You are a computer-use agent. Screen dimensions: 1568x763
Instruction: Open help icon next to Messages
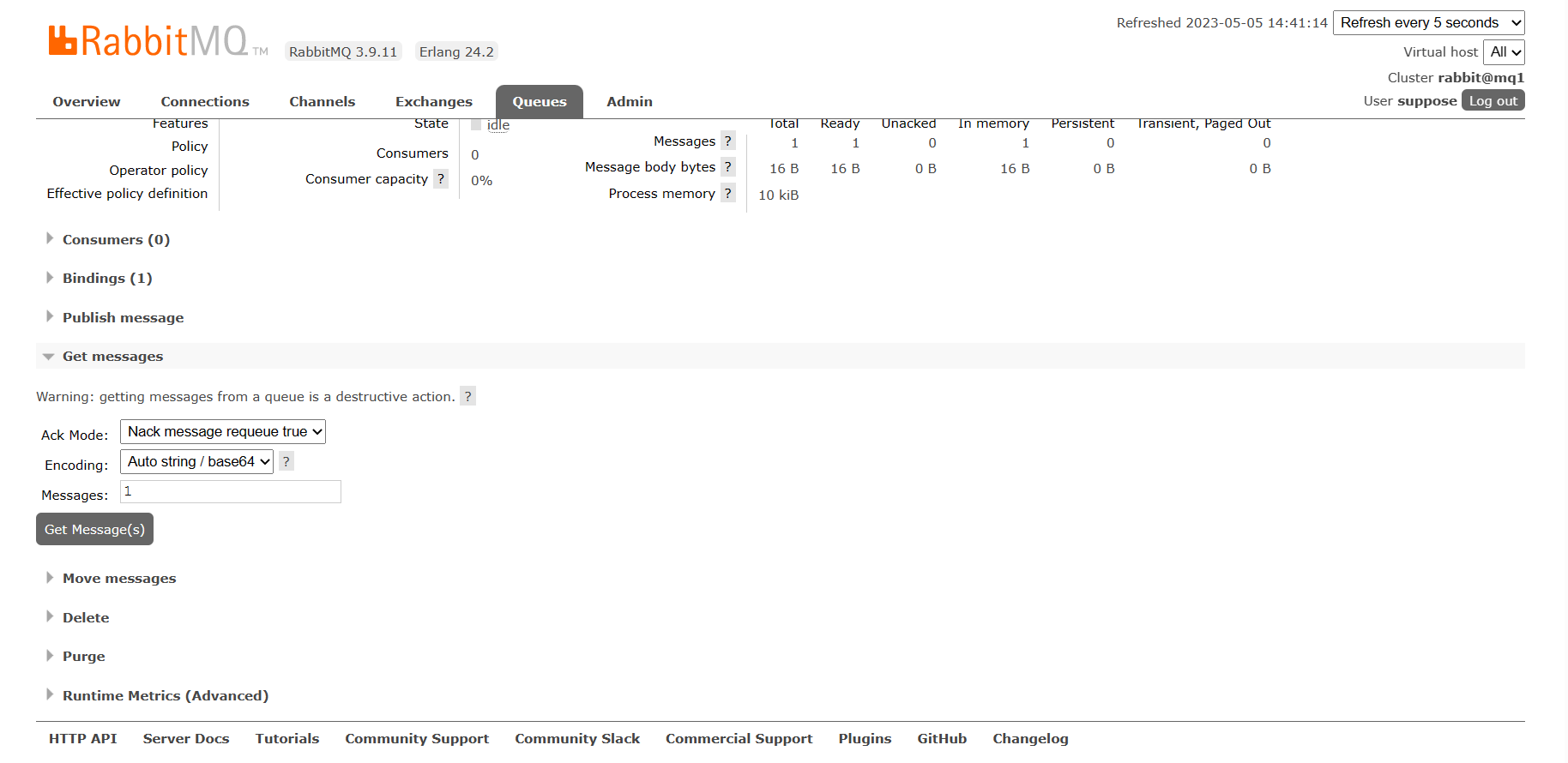pos(727,141)
